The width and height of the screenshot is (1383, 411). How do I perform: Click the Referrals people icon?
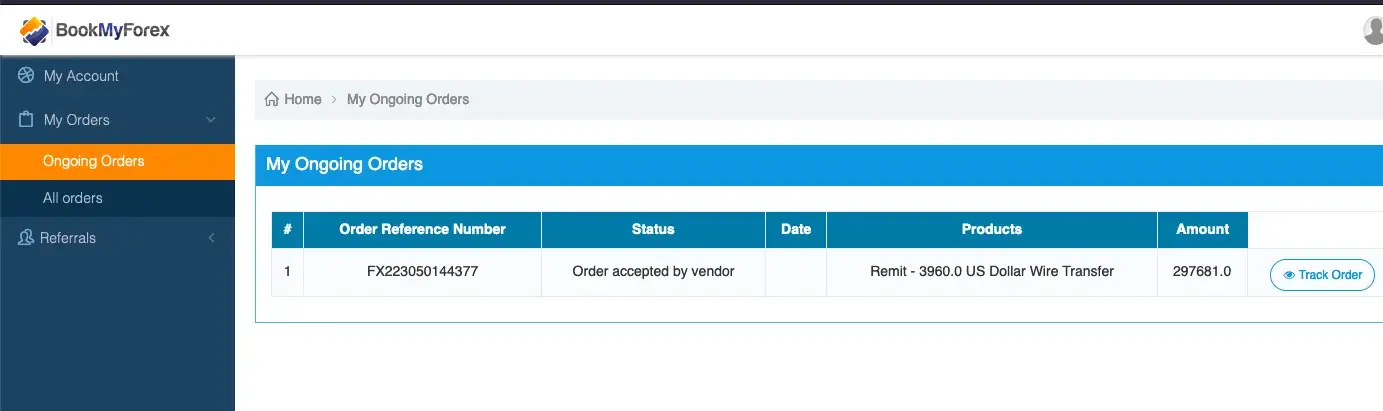click(x=26, y=238)
